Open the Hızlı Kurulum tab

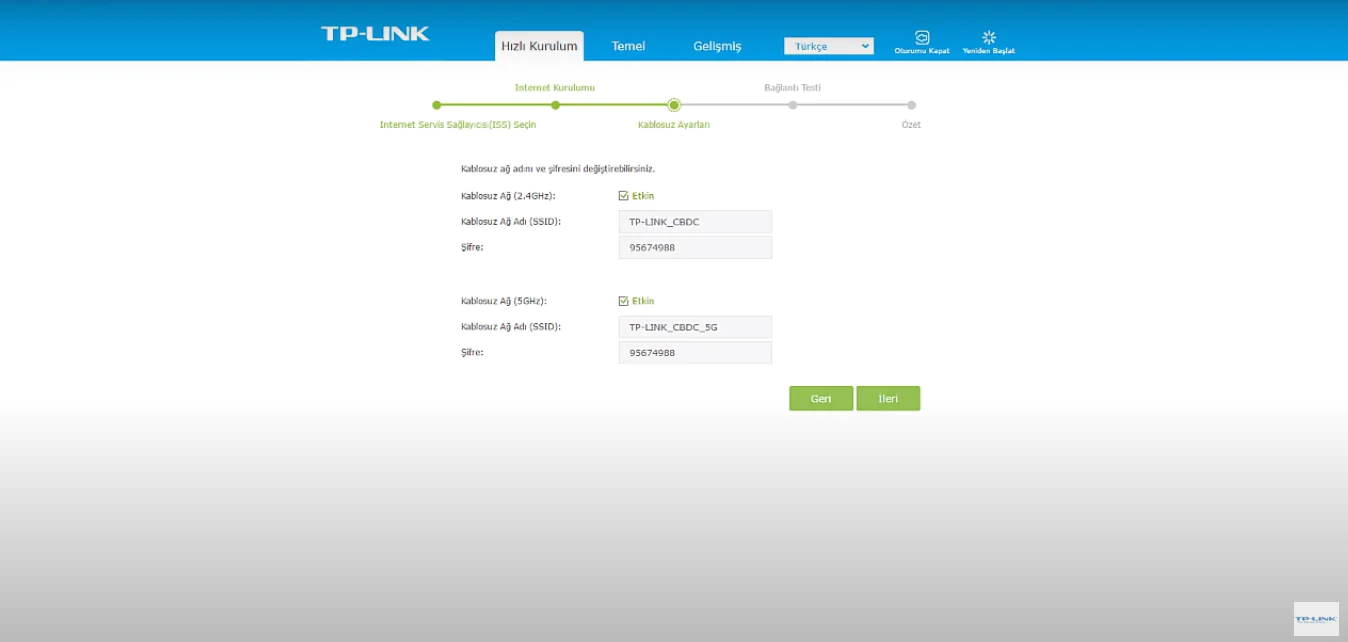[x=539, y=46]
